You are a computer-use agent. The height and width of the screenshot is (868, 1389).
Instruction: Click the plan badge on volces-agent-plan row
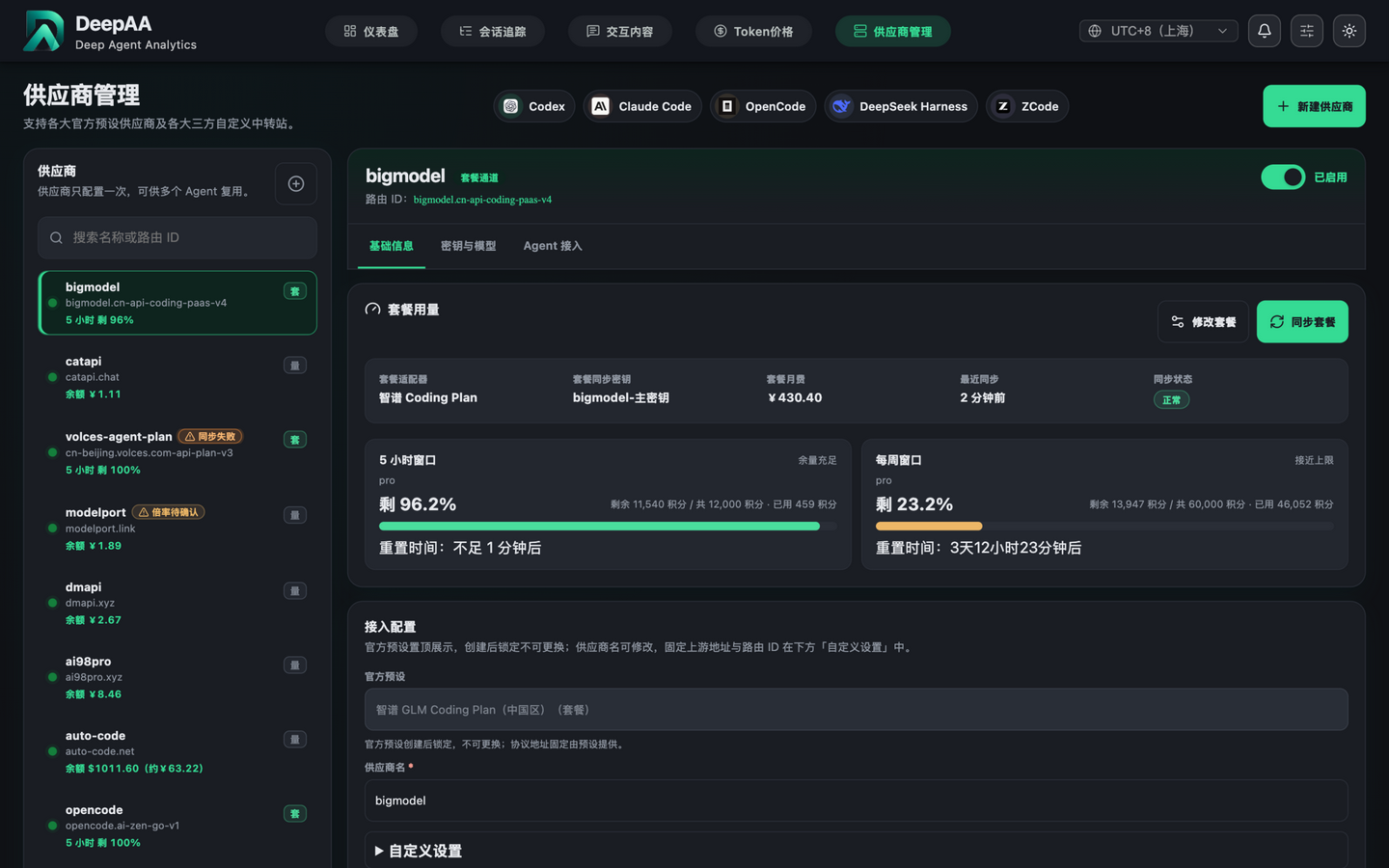(295, 440)
